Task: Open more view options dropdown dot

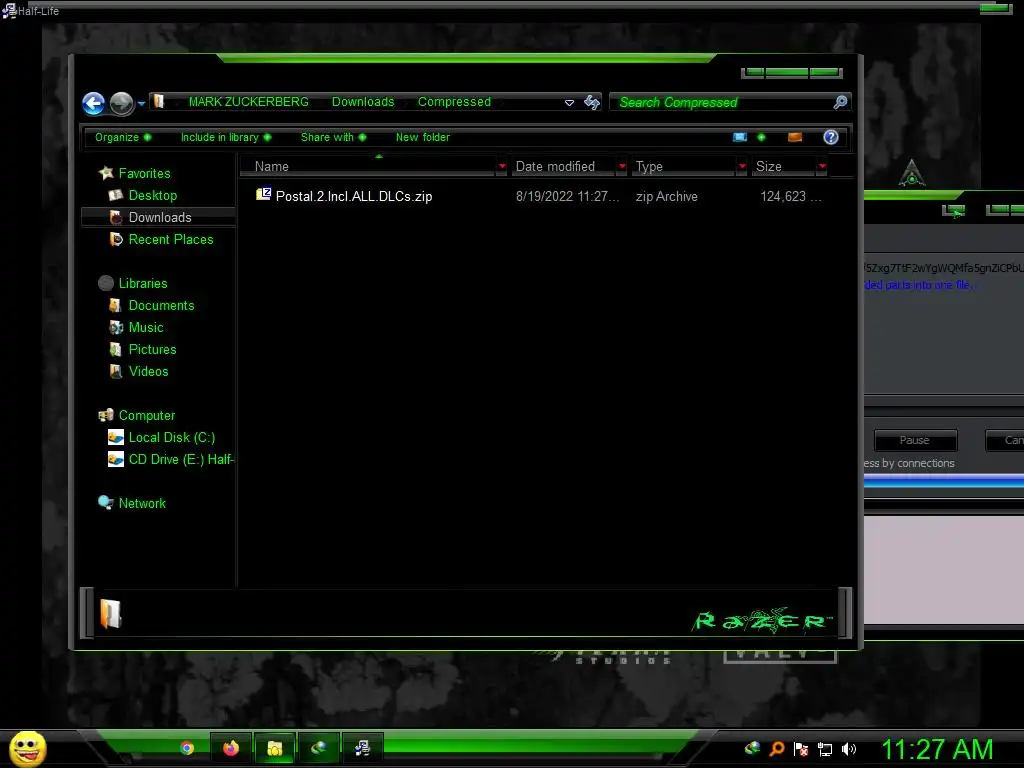Action: click(761, 137)
